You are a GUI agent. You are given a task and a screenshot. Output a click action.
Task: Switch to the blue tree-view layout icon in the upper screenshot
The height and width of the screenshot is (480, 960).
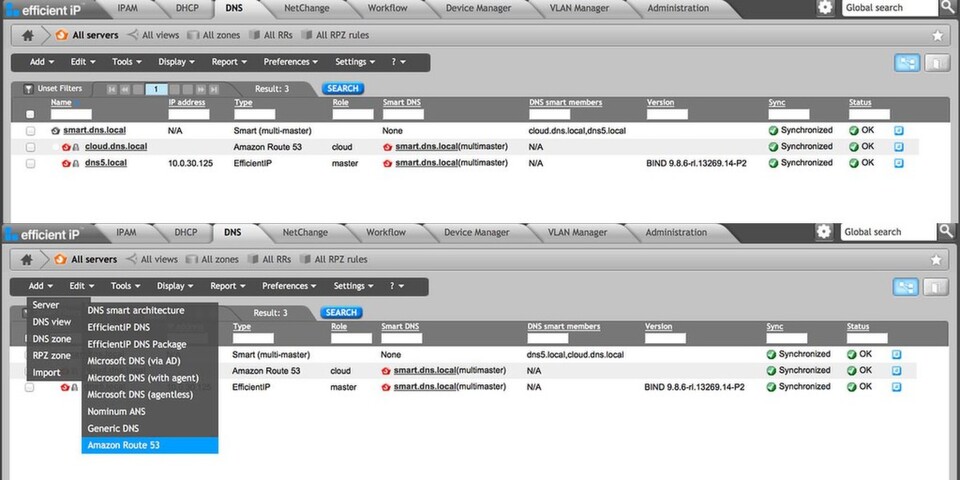point(907,62)
